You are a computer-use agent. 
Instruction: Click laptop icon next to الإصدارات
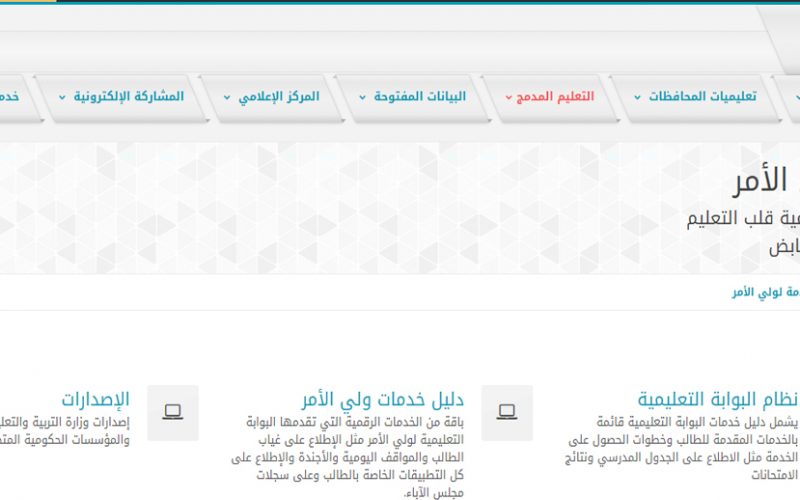173,413
